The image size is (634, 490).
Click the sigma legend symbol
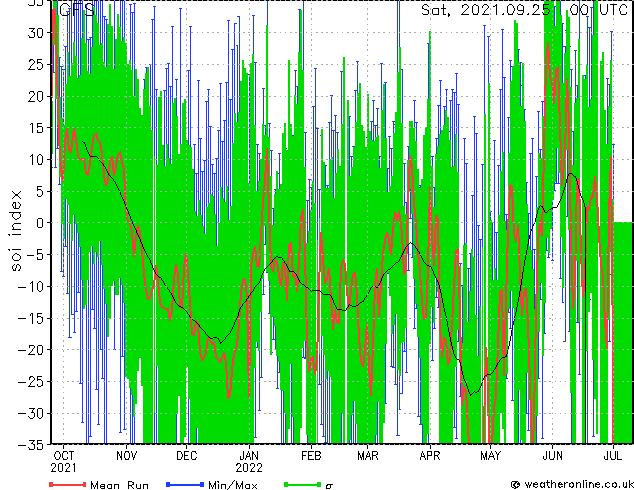(329, 485)
